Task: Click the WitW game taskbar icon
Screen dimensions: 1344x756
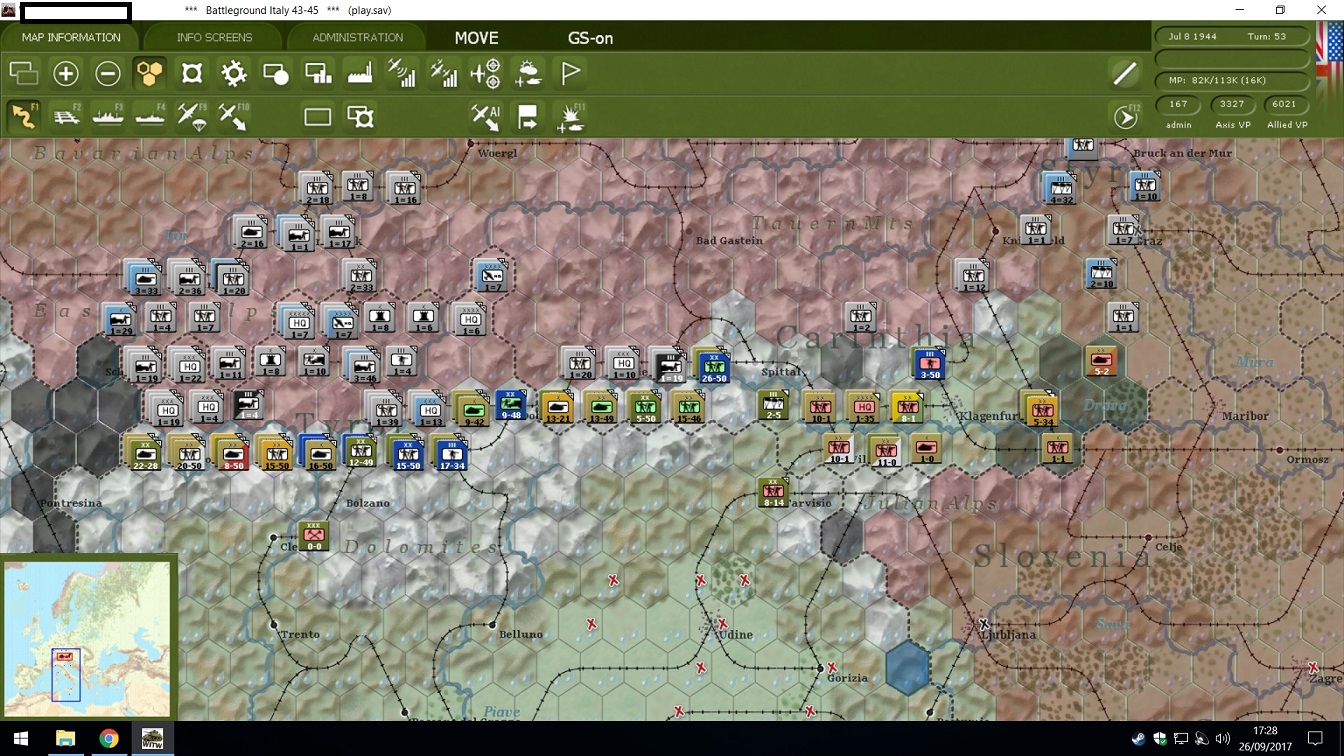Action: tap(153, 739)
